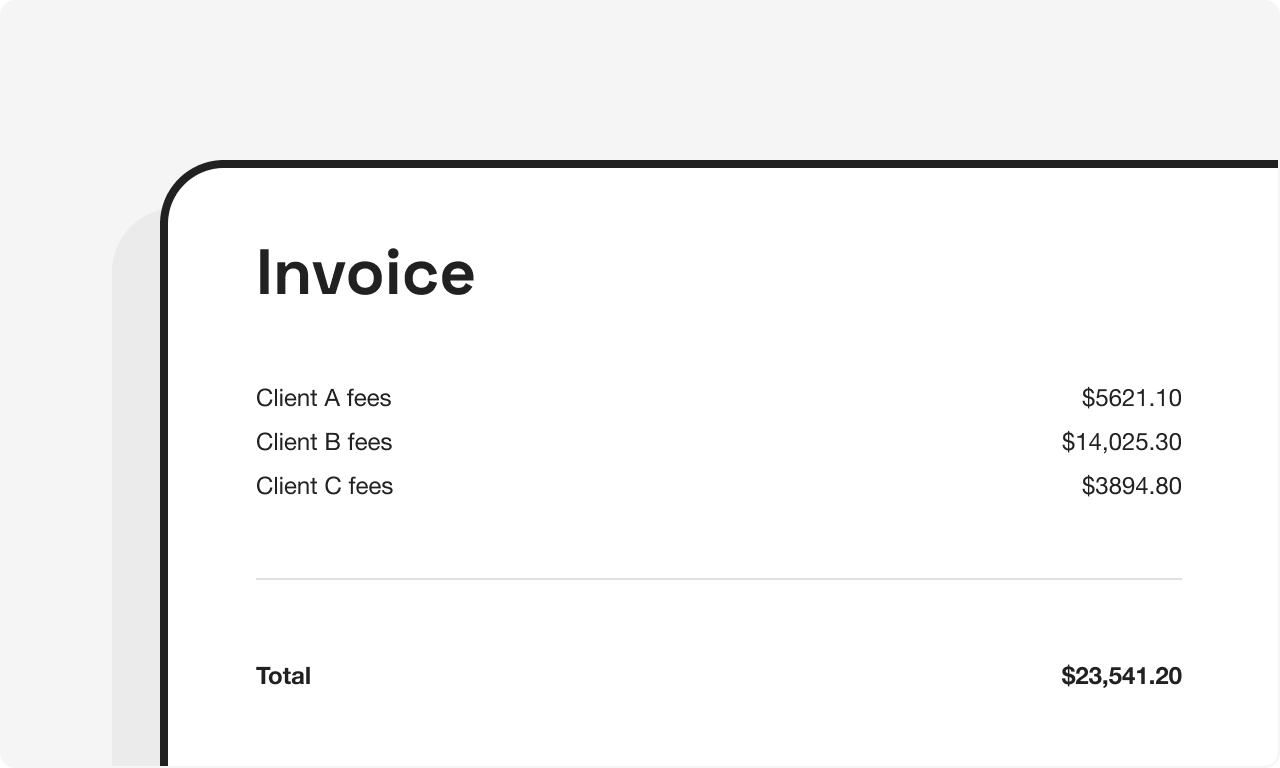Click the $3894.80 amount
The height and width of the screenshot is (768, 1280).
pos(1131,486)
